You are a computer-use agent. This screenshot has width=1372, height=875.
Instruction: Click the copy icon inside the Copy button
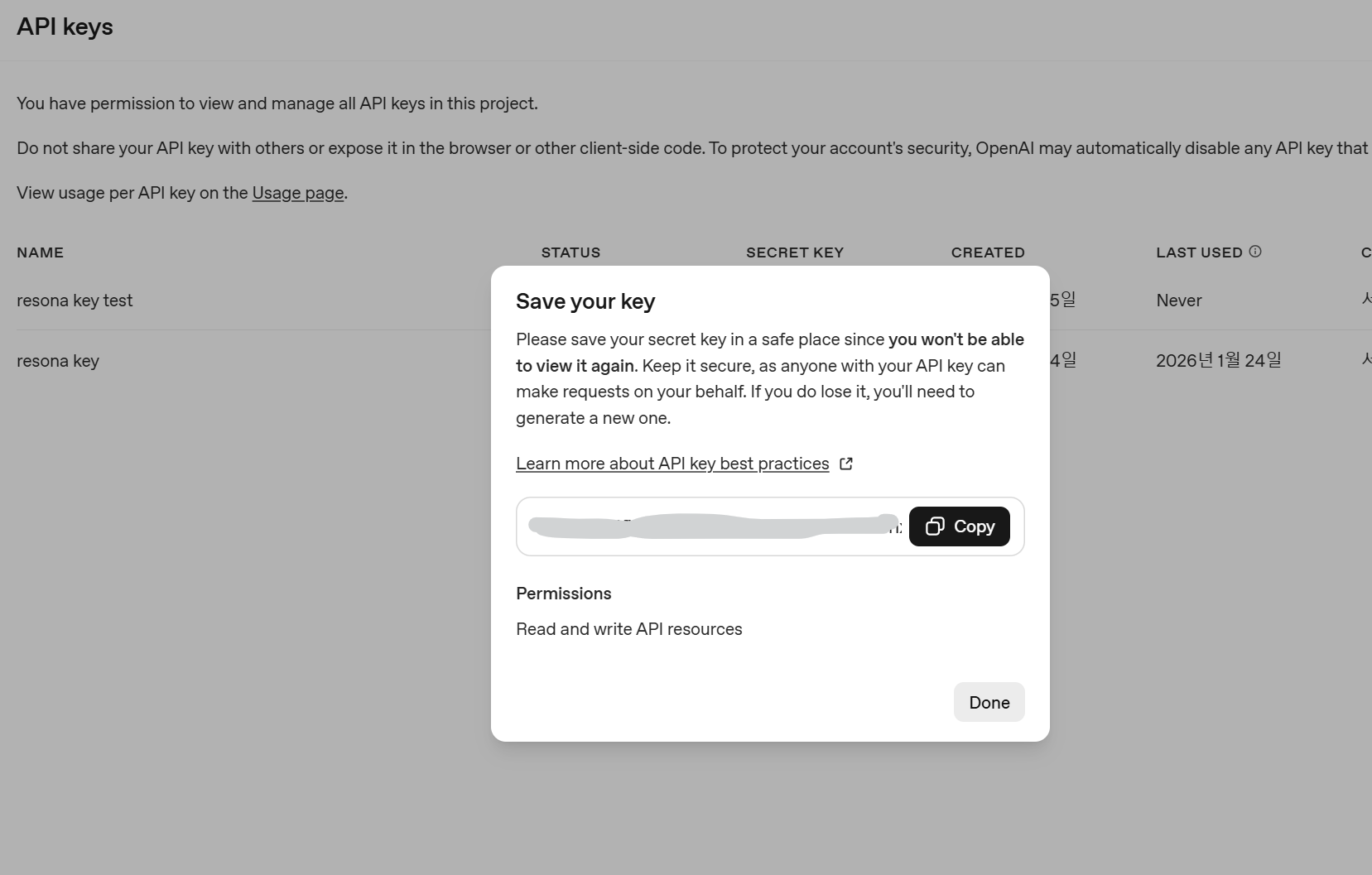(935, 526)
